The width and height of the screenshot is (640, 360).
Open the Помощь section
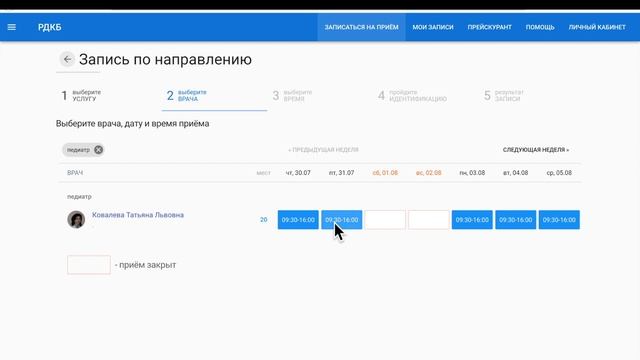(x=540, y=27)
